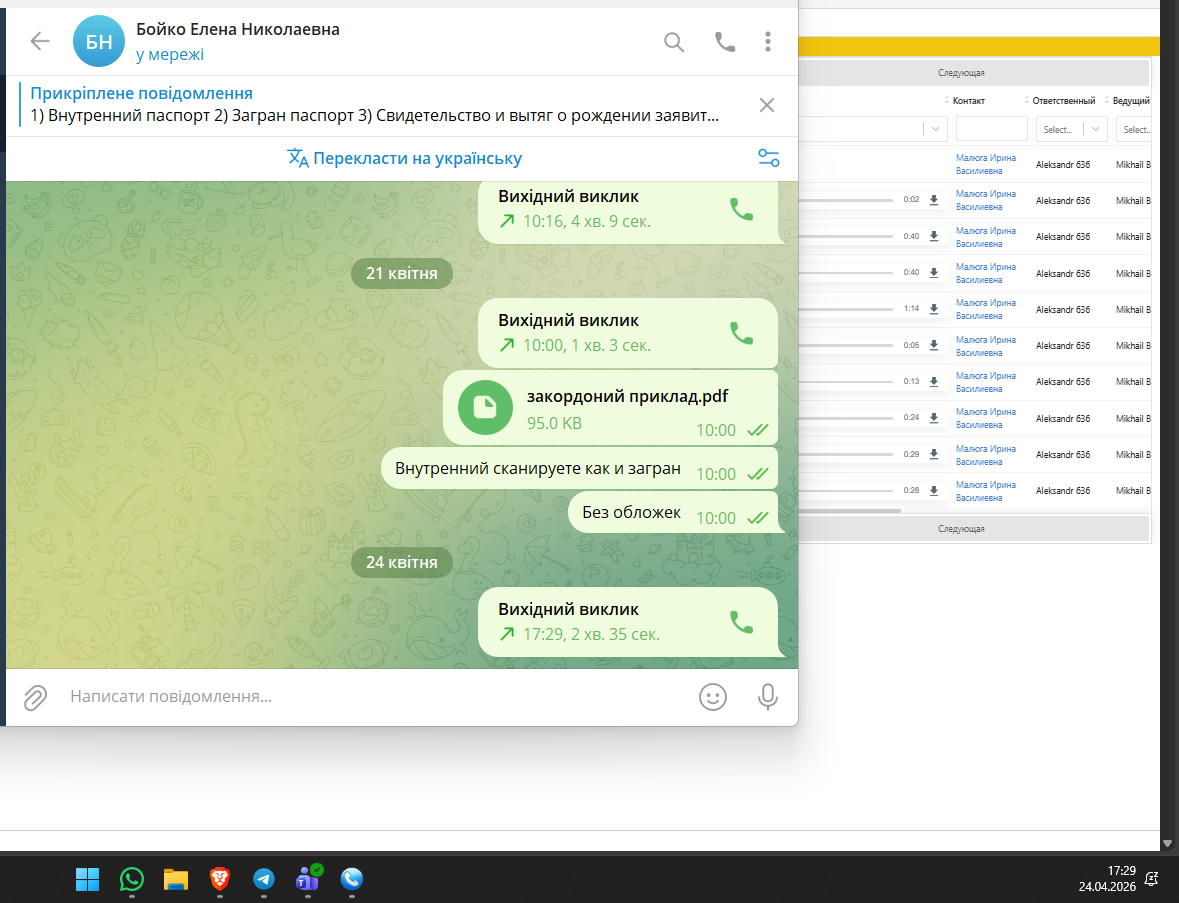The width and height of the screenshot is (1179, 903).
Task: Seek in the 0:24 recording progress bar
Action: pyautogui.click(x=846, y=418)
